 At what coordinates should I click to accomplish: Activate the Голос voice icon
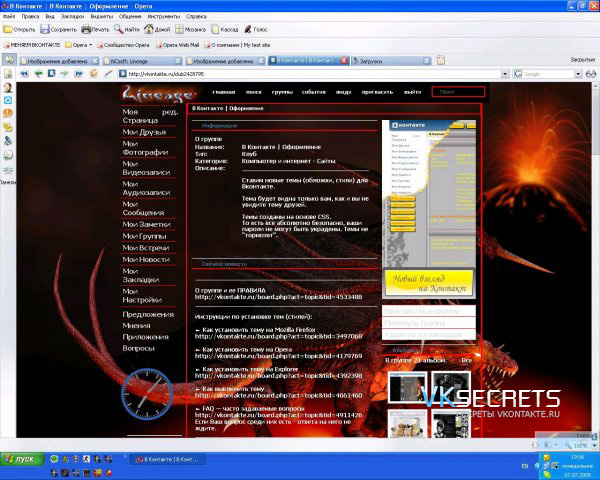tap(248, 29)
